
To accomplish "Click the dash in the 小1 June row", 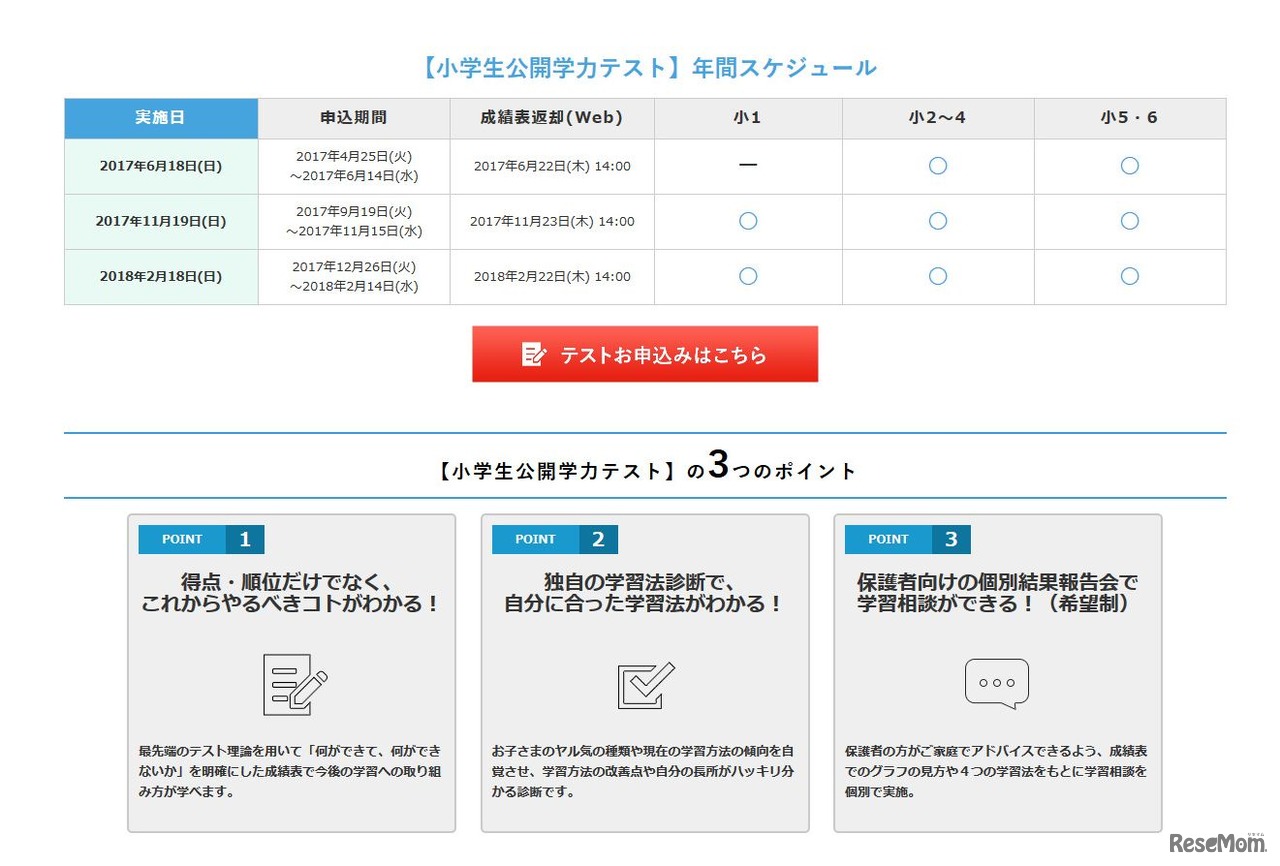I will click(746, 166).
